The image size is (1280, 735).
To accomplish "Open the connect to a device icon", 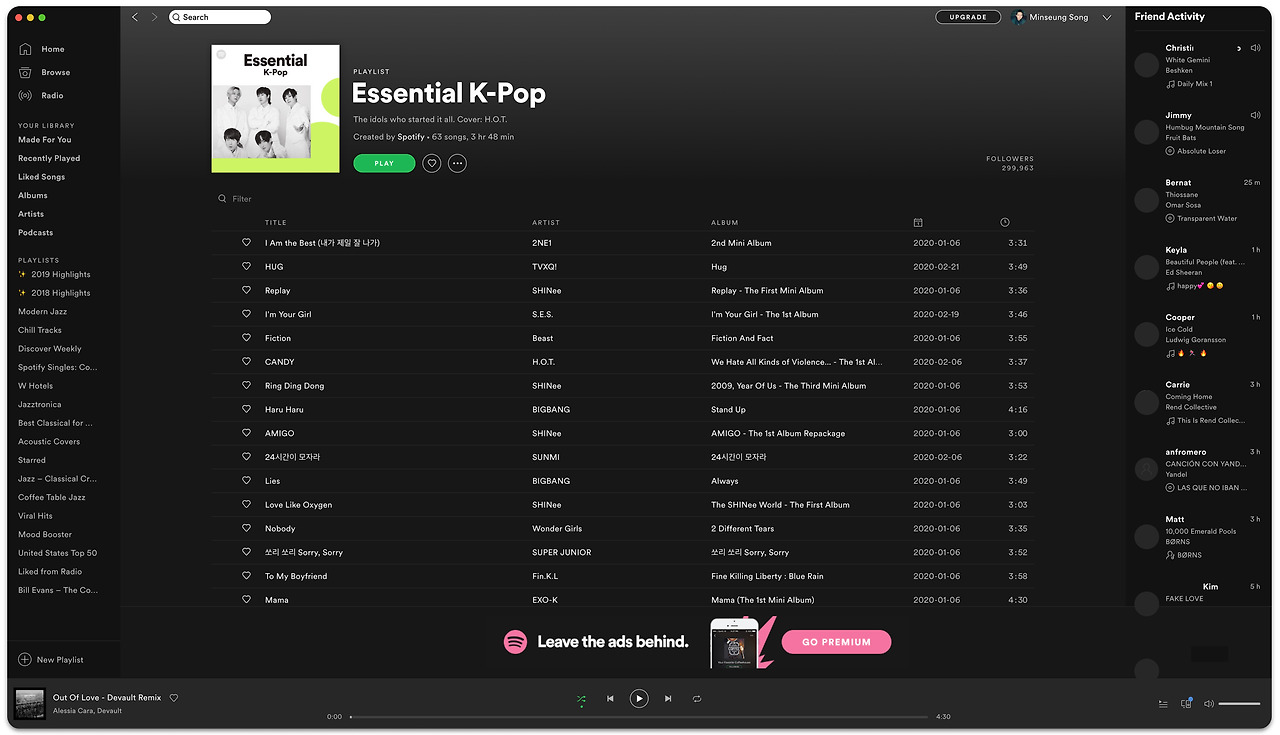I will point(1186,704).
